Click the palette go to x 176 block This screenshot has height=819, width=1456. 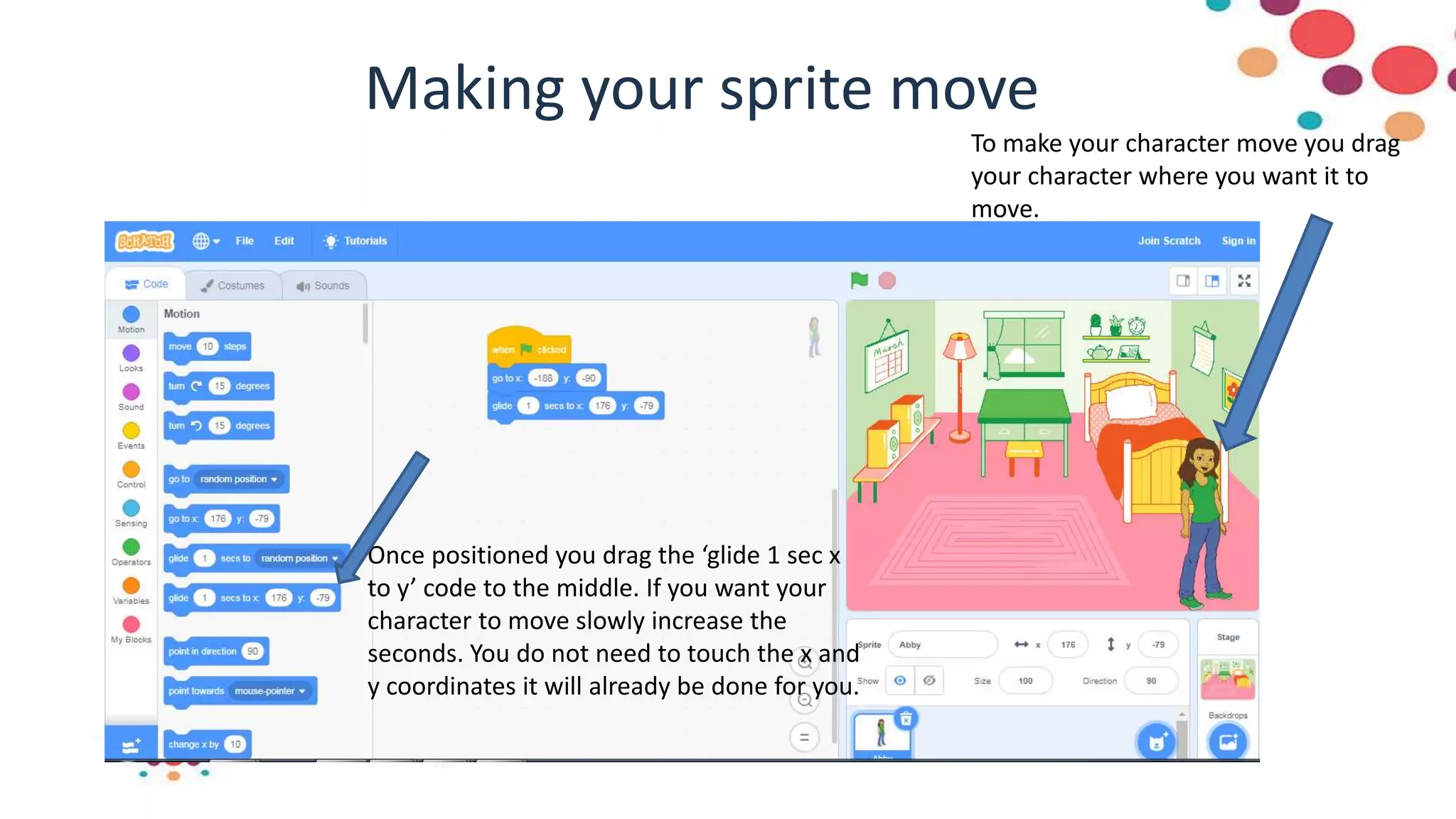[221, 519]
